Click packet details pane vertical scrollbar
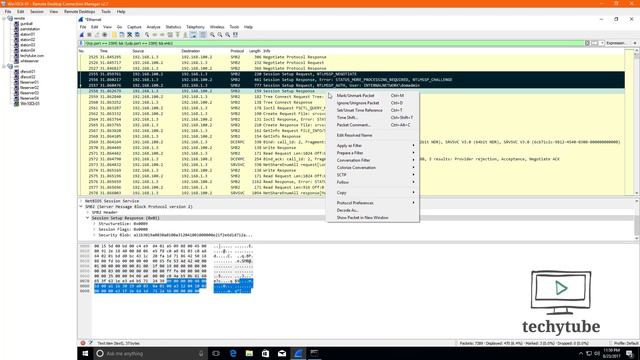Viewport: 640px width, 360px height. tap(637, 220)
